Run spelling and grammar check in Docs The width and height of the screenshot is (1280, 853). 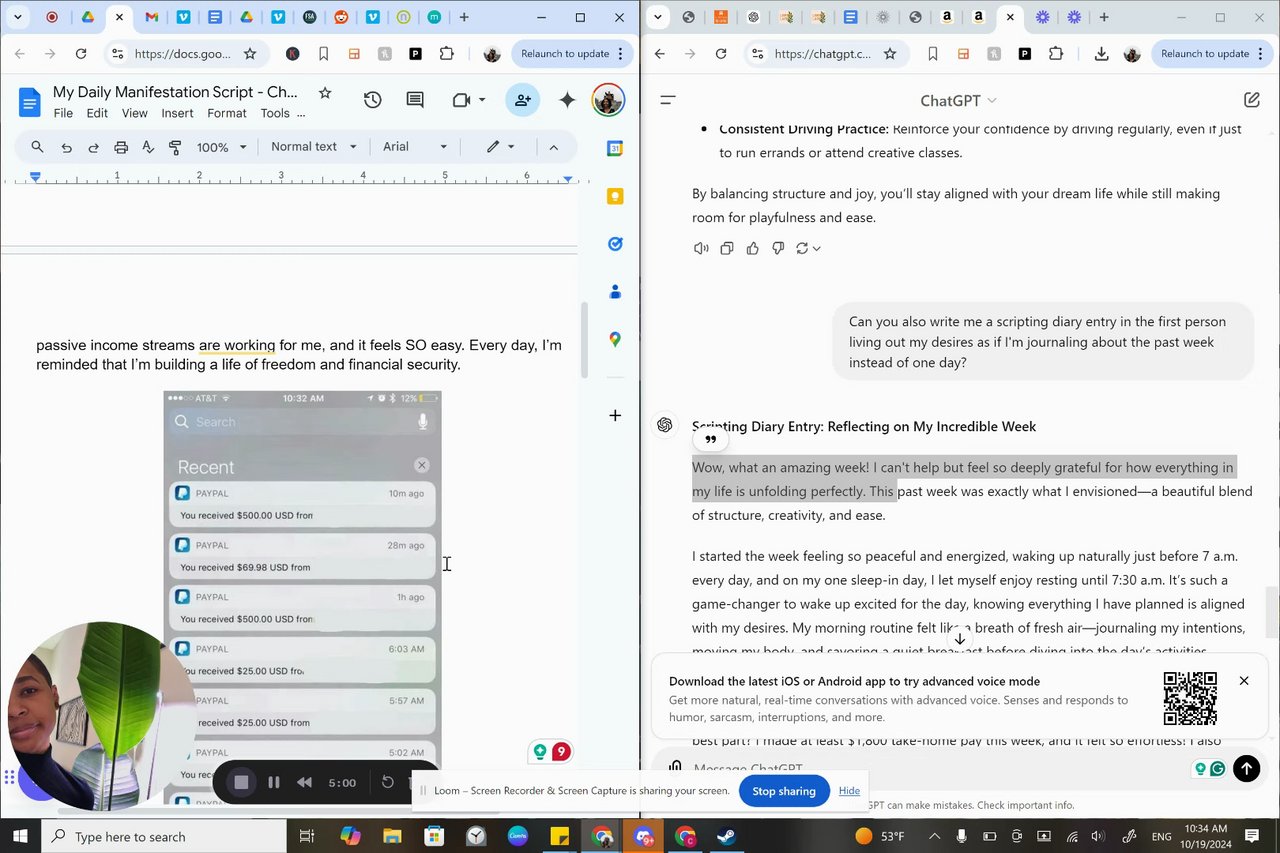pos(148,147)
